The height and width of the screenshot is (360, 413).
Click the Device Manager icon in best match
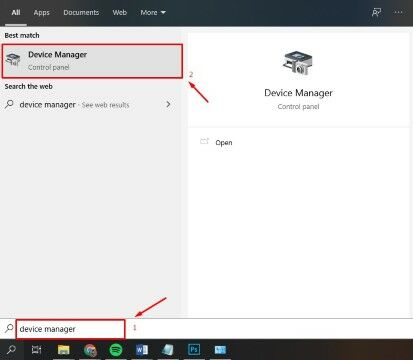click(13, 60)
